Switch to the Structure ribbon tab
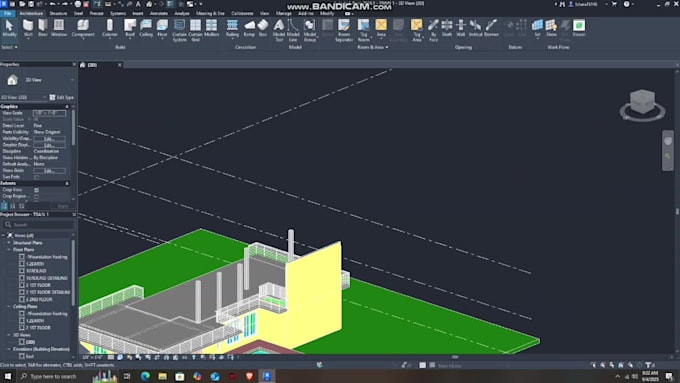Image resolution: width=680 pixels, height=383 pixels. pos(58,13)
